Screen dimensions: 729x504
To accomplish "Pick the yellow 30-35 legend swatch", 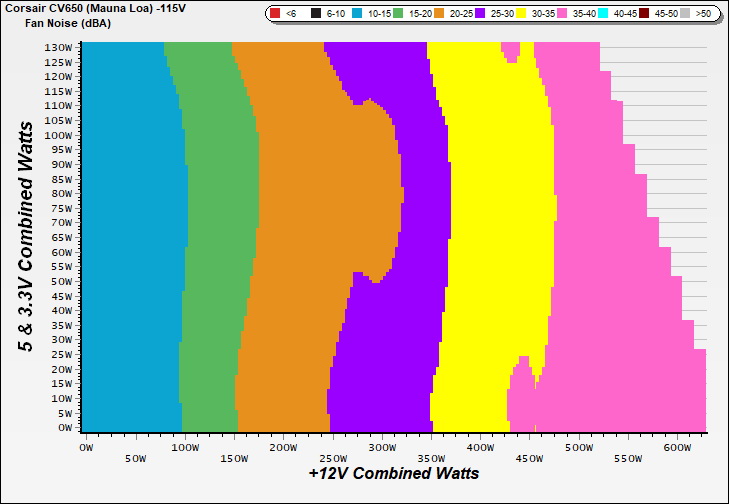I will 524,14.
